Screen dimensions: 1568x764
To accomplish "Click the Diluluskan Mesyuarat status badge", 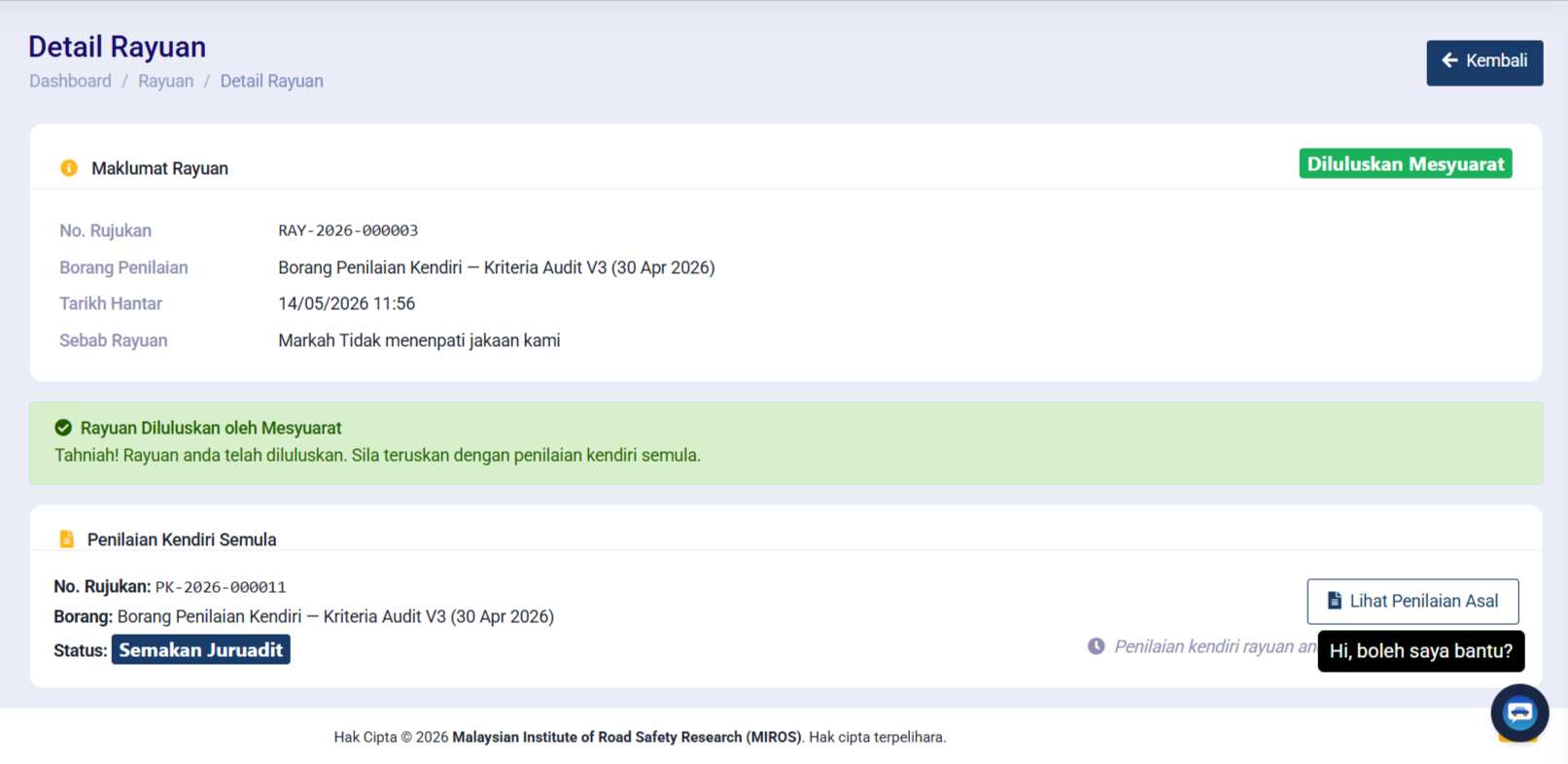I will pos(1406,163).
